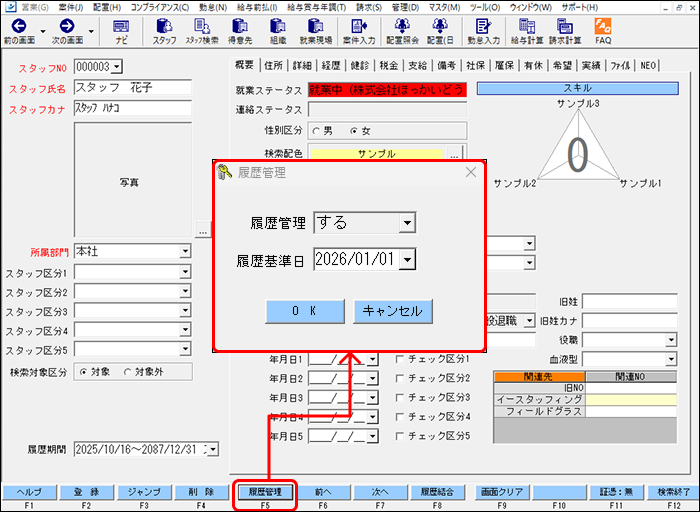Tick the チェック区分5 checkbox
Image resolution: width=700 pixels, height=512 pixels.
(x=400, y=436)
